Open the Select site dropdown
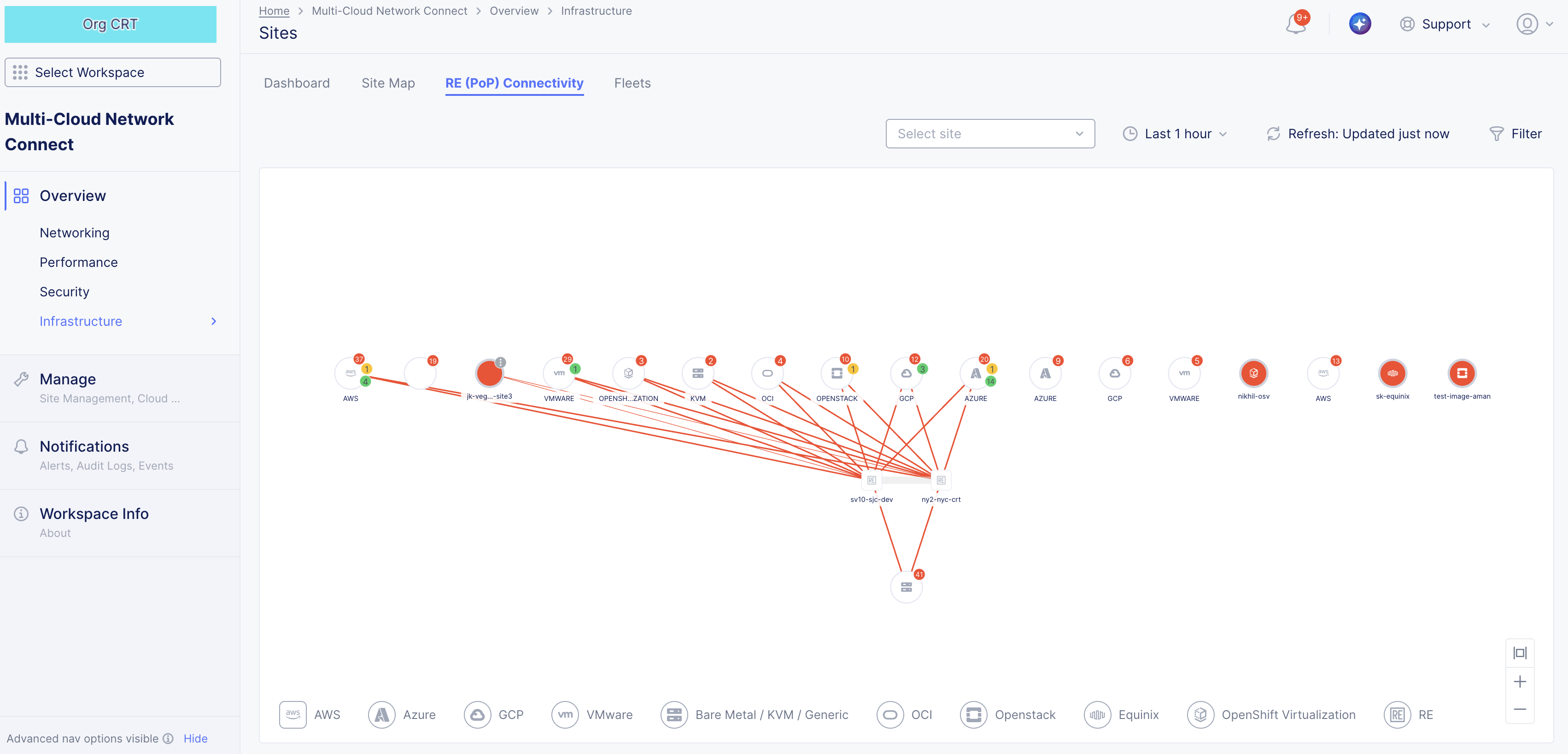 pos(990,133)
